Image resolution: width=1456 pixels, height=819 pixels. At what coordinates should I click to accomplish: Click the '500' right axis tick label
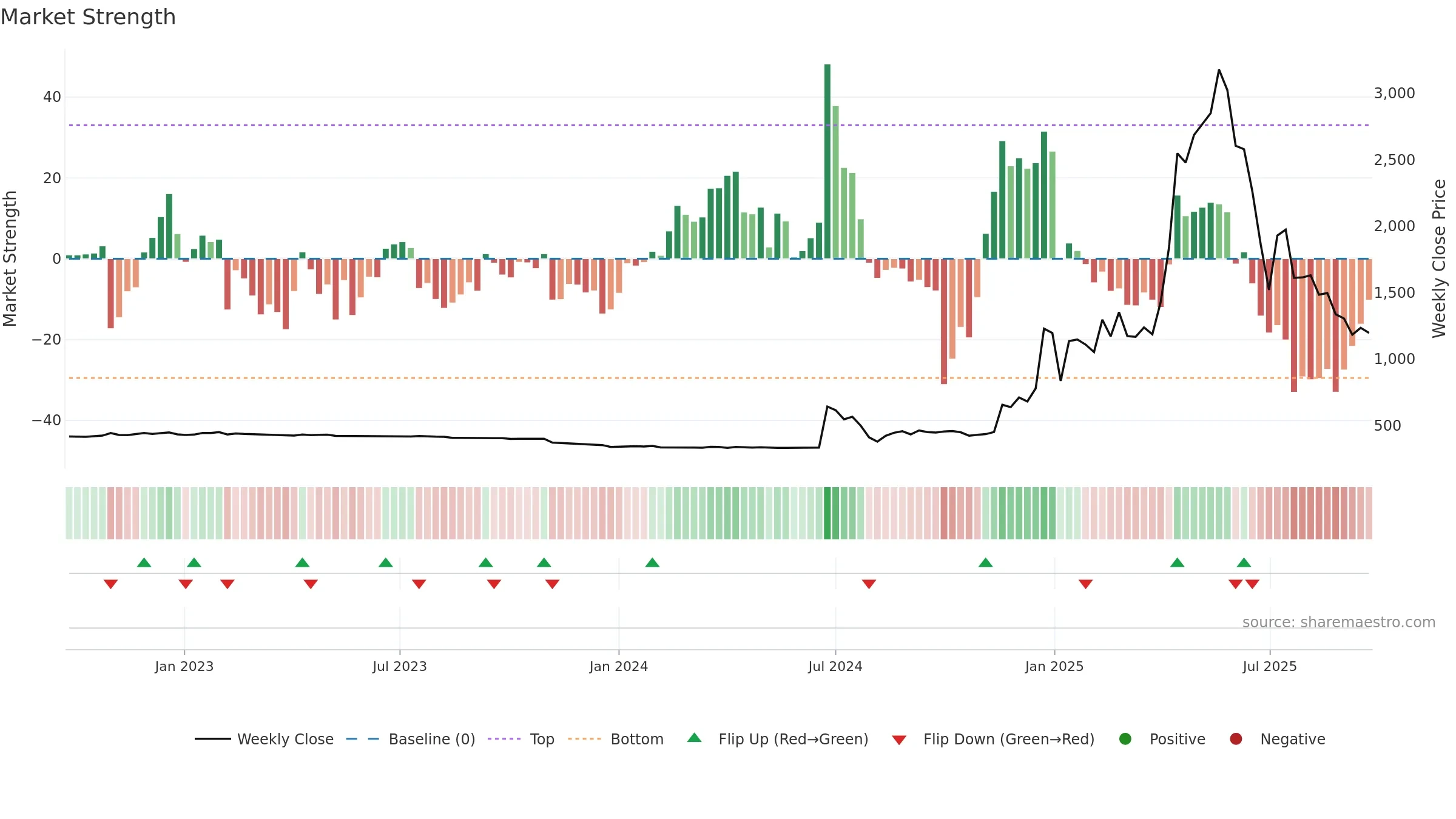(x=1387, y=426)
